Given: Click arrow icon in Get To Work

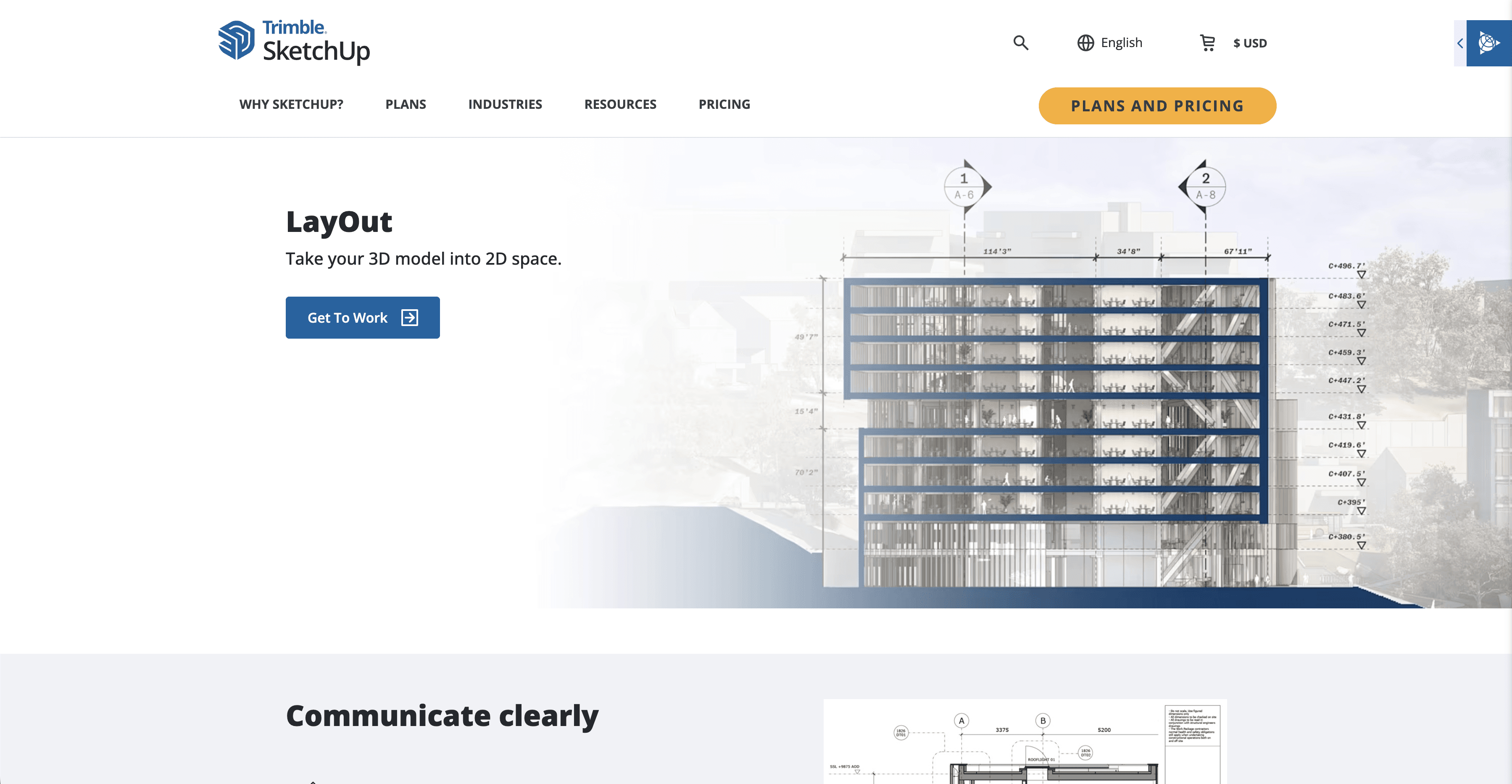Looking at the screenshot, I should [410, 318].
